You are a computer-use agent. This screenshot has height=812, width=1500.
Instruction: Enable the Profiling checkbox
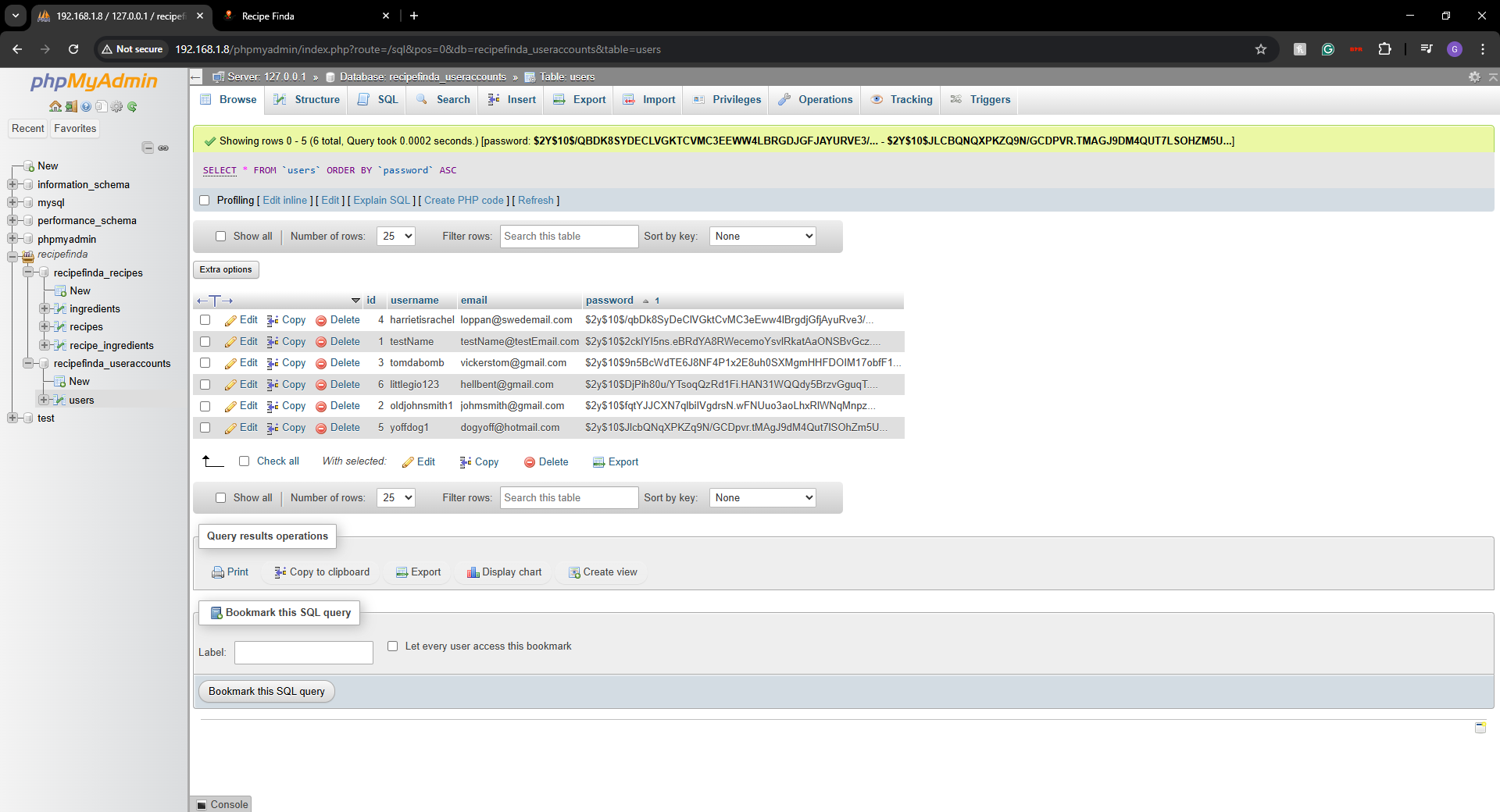(205, 201)
